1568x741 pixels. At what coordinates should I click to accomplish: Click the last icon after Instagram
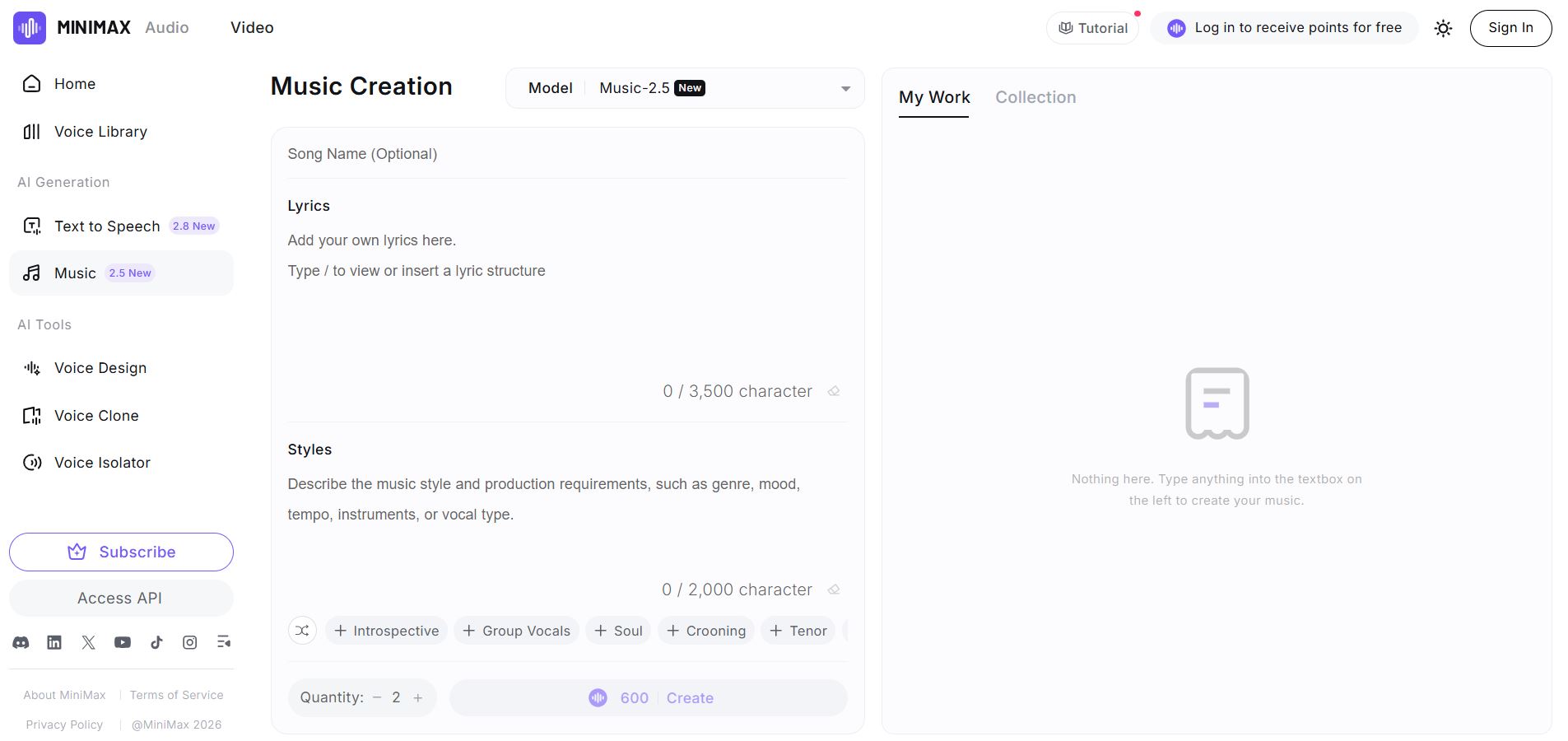click(x=224, y=642)
